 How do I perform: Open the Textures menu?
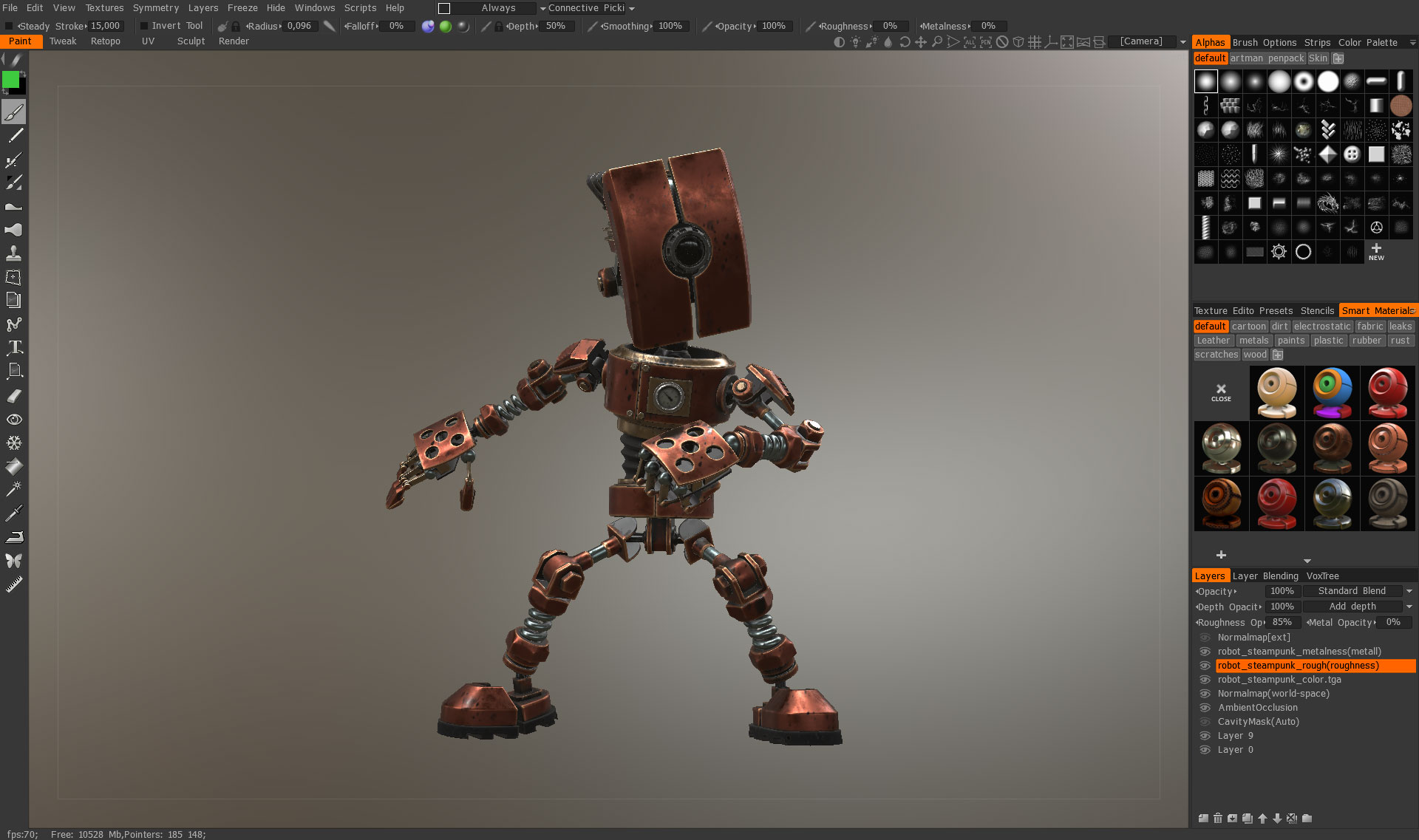coord(104,8)
